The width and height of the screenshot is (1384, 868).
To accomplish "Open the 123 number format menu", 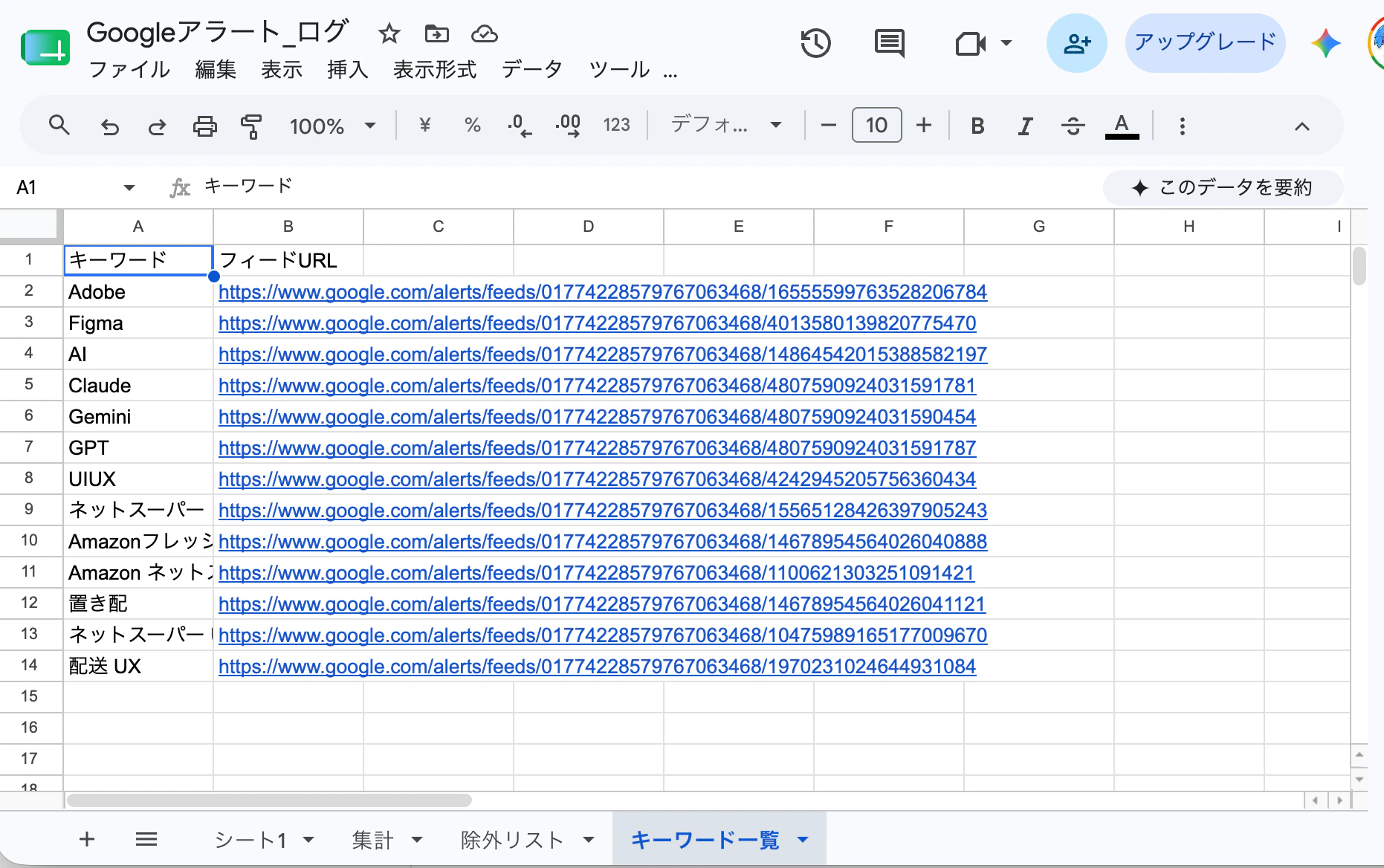I will coord(616,125).
